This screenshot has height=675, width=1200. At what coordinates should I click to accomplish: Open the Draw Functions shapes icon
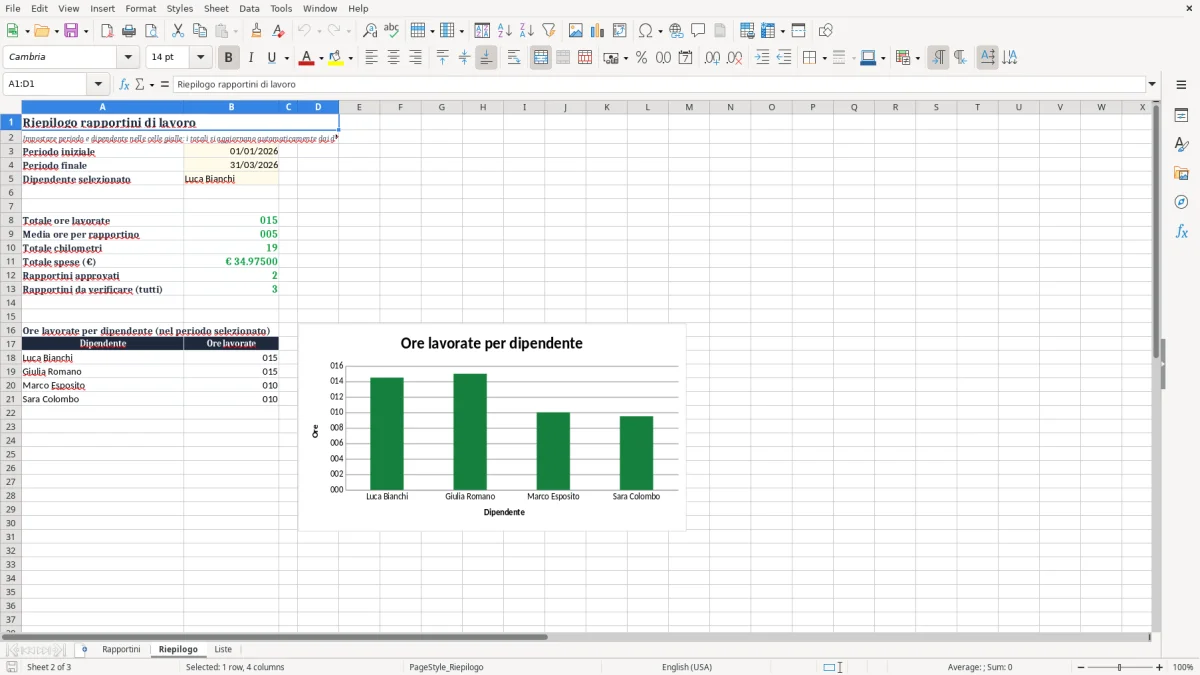coord(825,31)
